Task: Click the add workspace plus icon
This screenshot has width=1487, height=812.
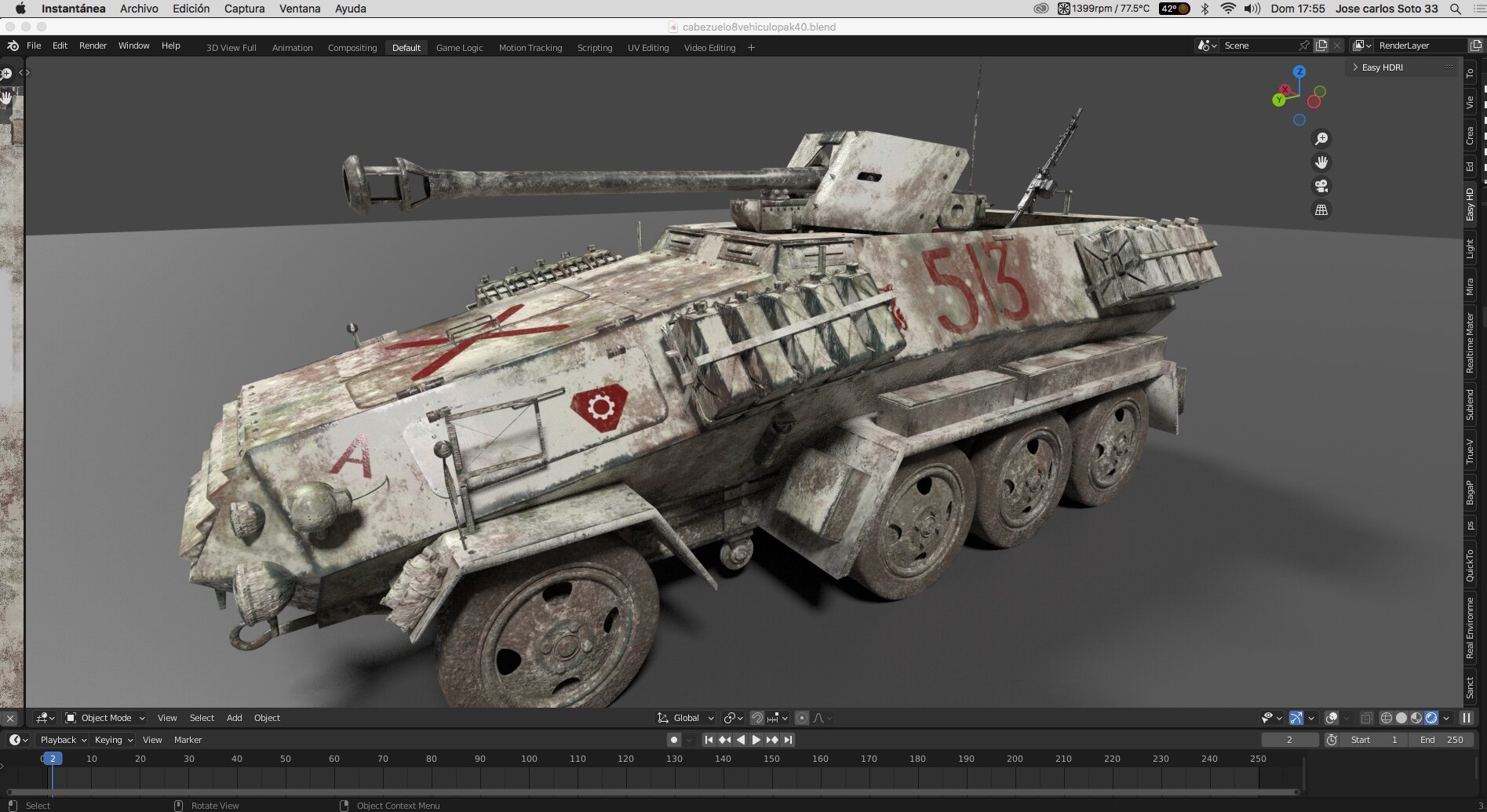Action: [751, 48]
